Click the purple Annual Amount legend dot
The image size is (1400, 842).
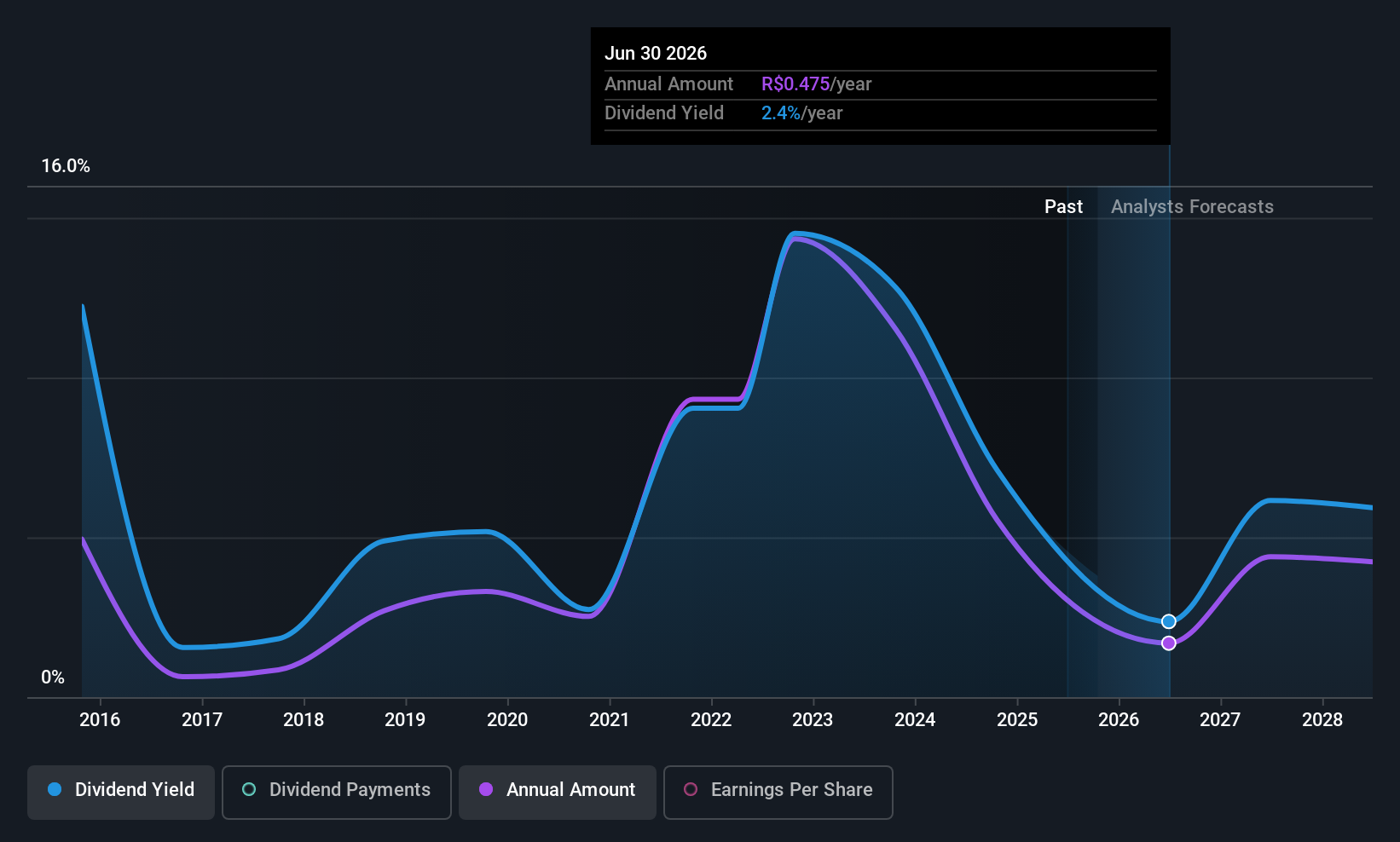tap(486, 790)
